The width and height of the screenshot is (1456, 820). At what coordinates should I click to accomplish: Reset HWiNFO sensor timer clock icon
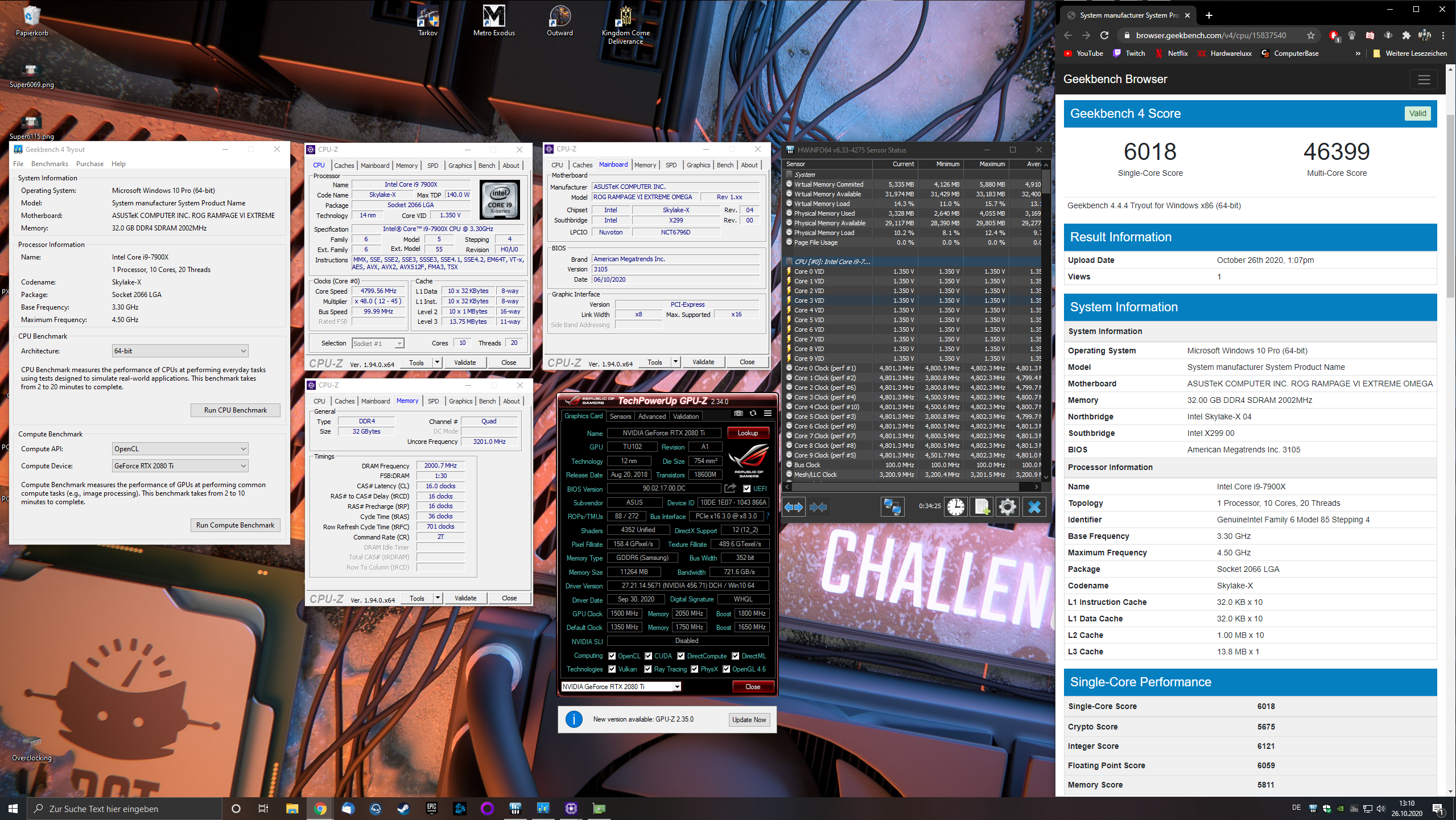click(x=956, y=506)
